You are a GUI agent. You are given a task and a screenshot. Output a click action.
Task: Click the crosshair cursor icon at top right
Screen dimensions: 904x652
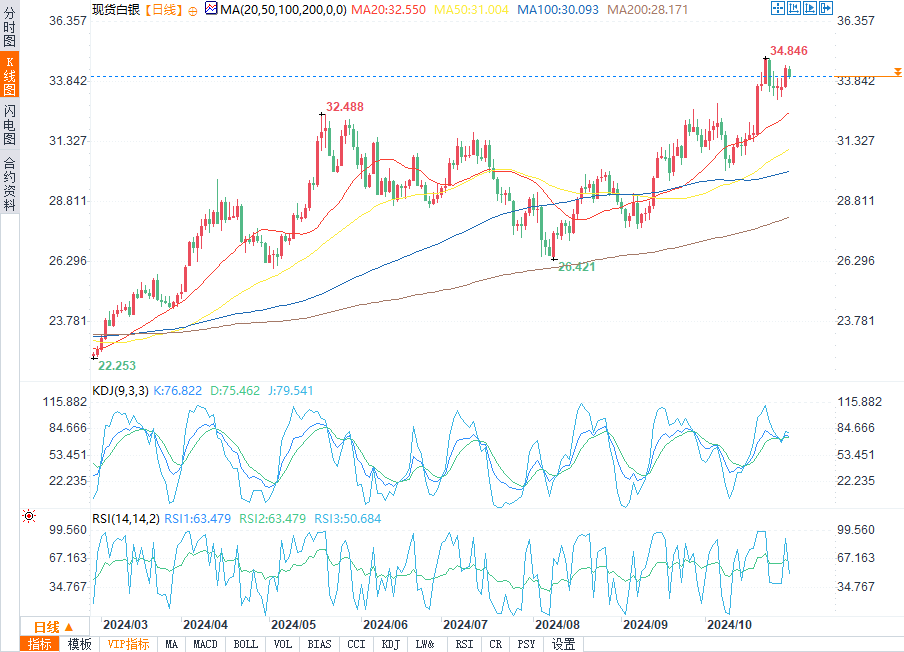pyautogui.click(x=778, y=8)
